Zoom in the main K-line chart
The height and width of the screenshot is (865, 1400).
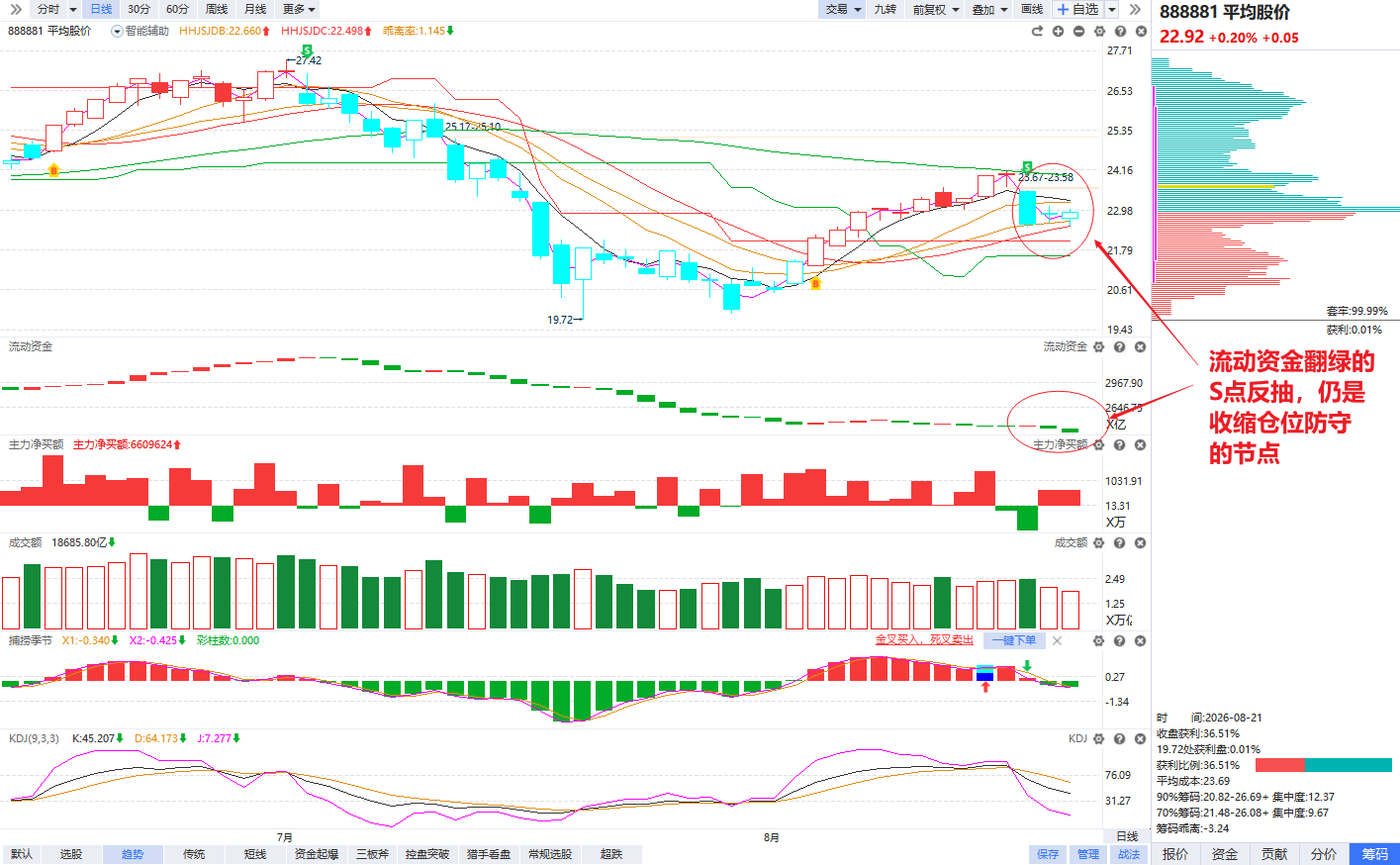tap(1058, 31)
